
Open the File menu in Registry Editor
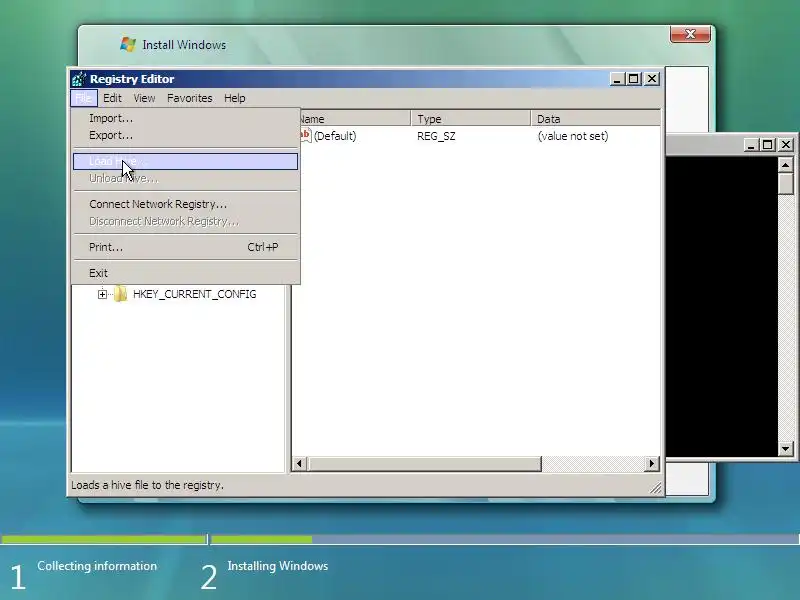coord(83,98)
